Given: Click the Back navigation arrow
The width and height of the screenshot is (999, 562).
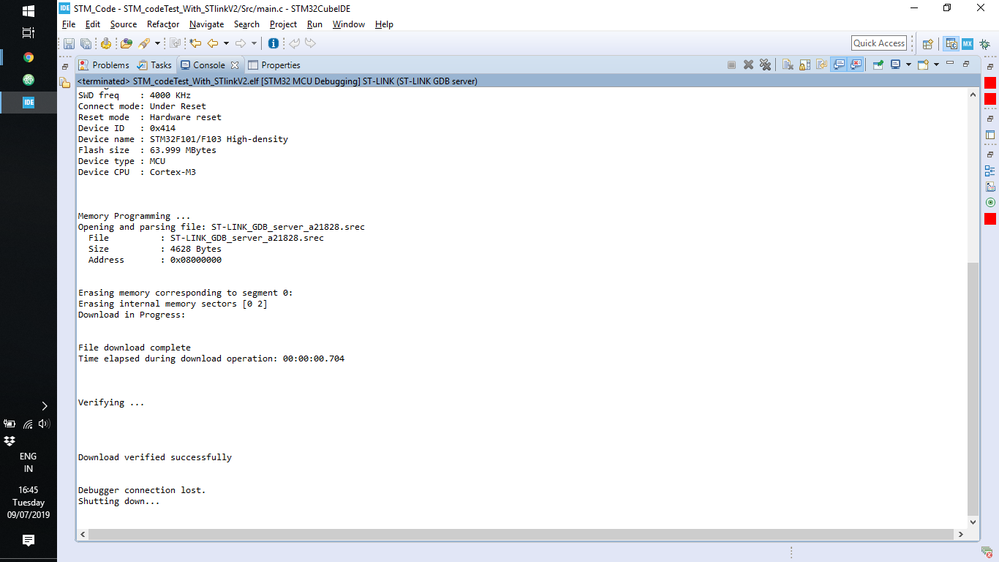Looking at the screenshot, I should [x=213, y=43].
